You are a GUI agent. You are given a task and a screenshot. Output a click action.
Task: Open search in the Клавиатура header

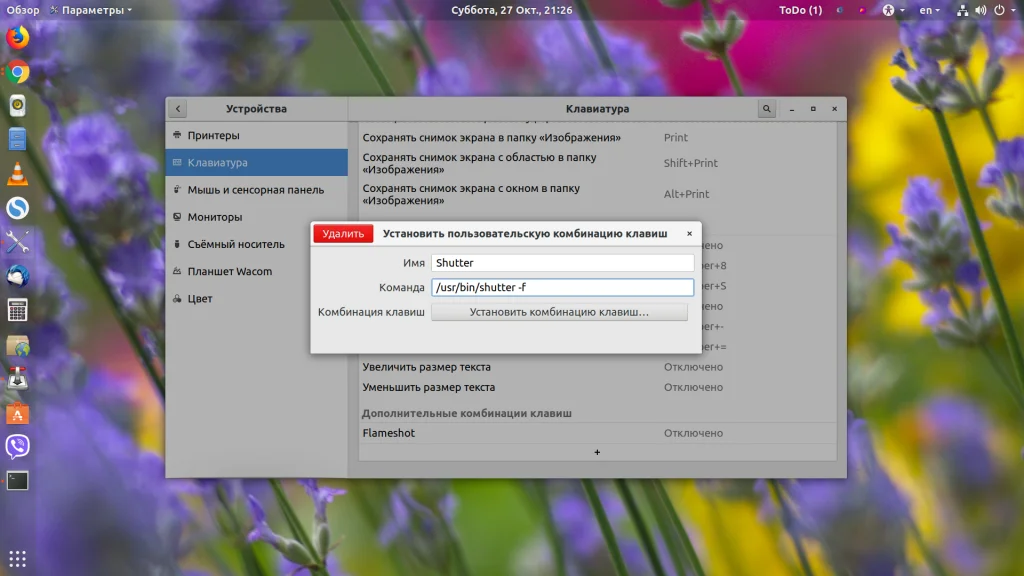(x=767, y=108)
